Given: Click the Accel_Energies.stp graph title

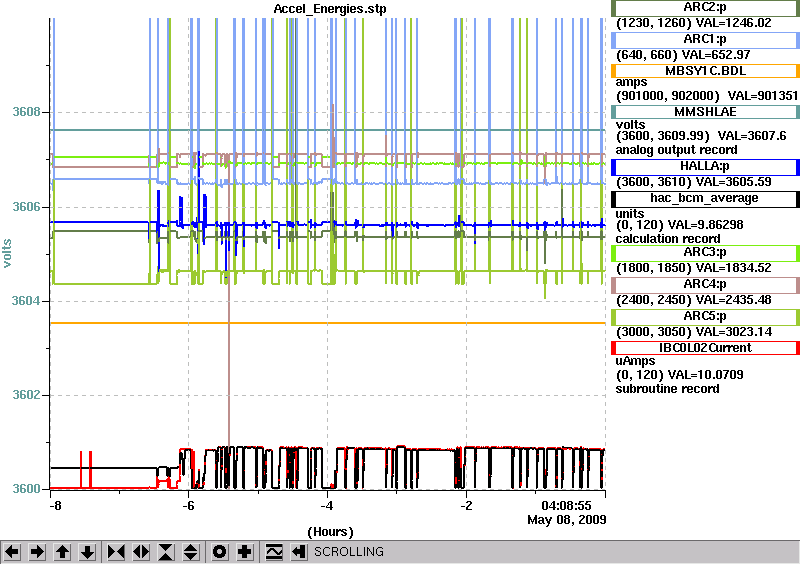Looking at the screenshot, I should point(330,9).
